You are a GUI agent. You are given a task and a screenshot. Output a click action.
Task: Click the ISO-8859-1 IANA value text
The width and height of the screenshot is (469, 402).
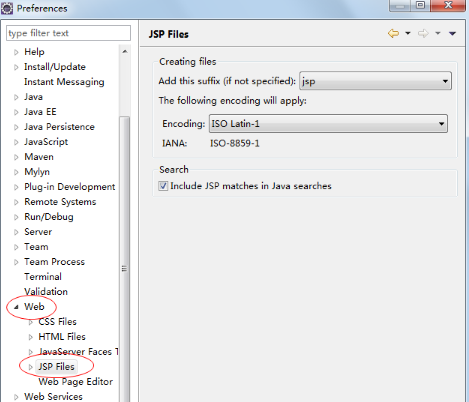coord(235,143)
